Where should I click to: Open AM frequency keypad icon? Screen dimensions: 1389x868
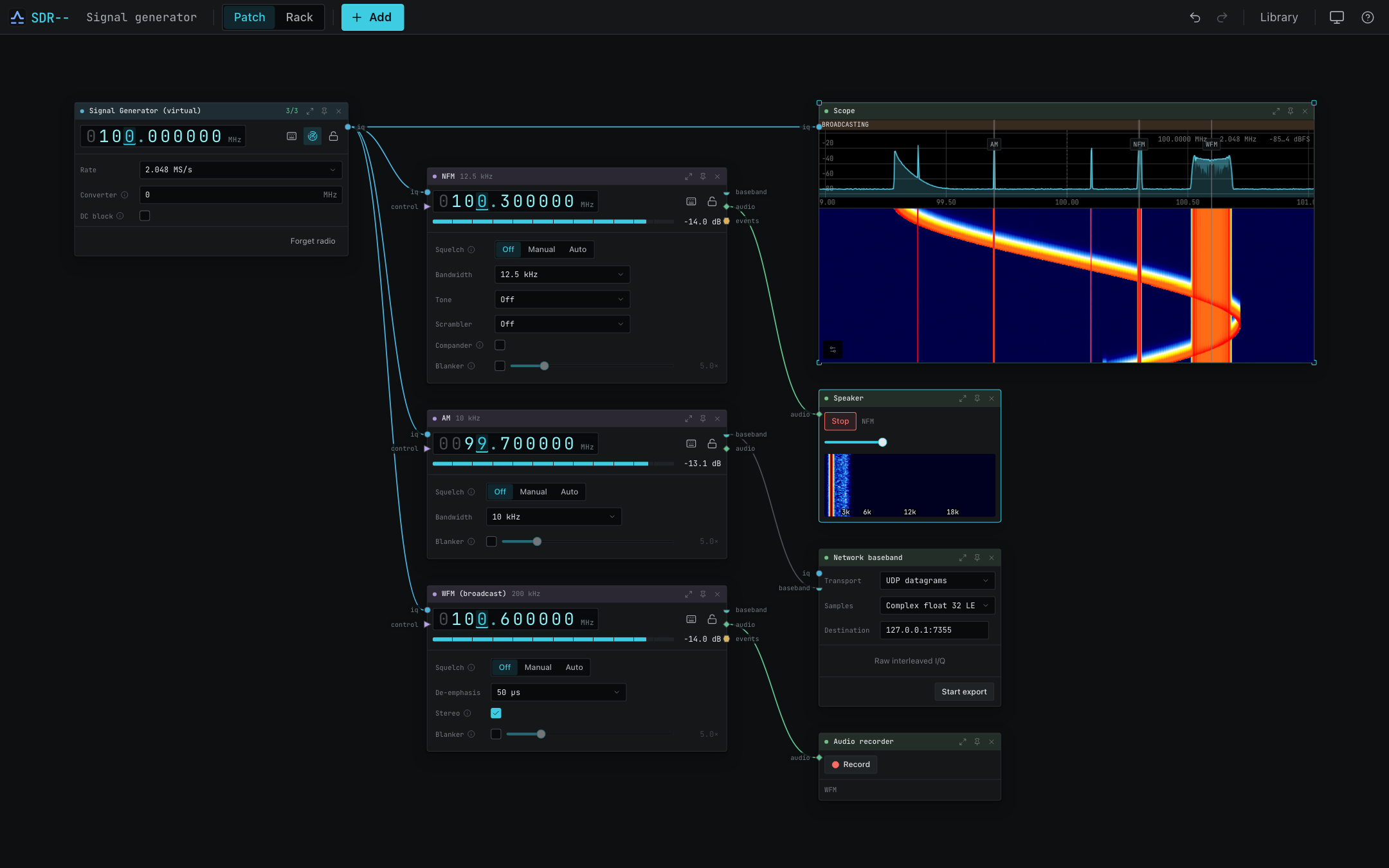[691, 444]
